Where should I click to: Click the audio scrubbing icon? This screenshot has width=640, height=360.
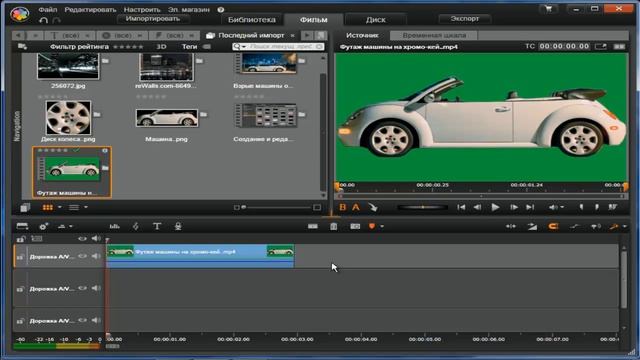pyautogui.click(x=596, y=226)
